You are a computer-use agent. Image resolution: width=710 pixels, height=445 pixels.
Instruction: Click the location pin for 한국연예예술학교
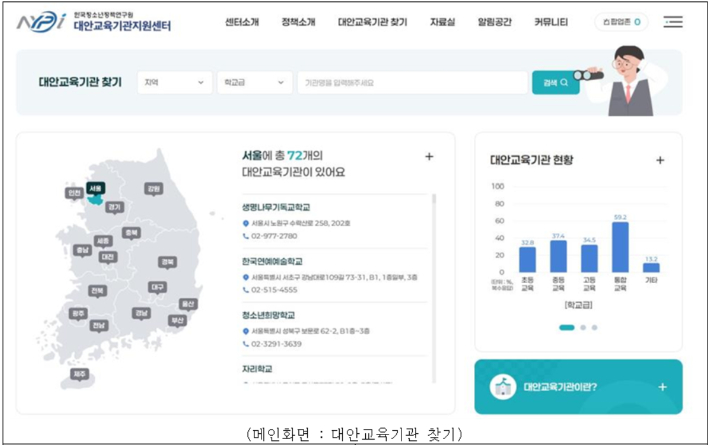pyautogui.click(x=246, y=277)
